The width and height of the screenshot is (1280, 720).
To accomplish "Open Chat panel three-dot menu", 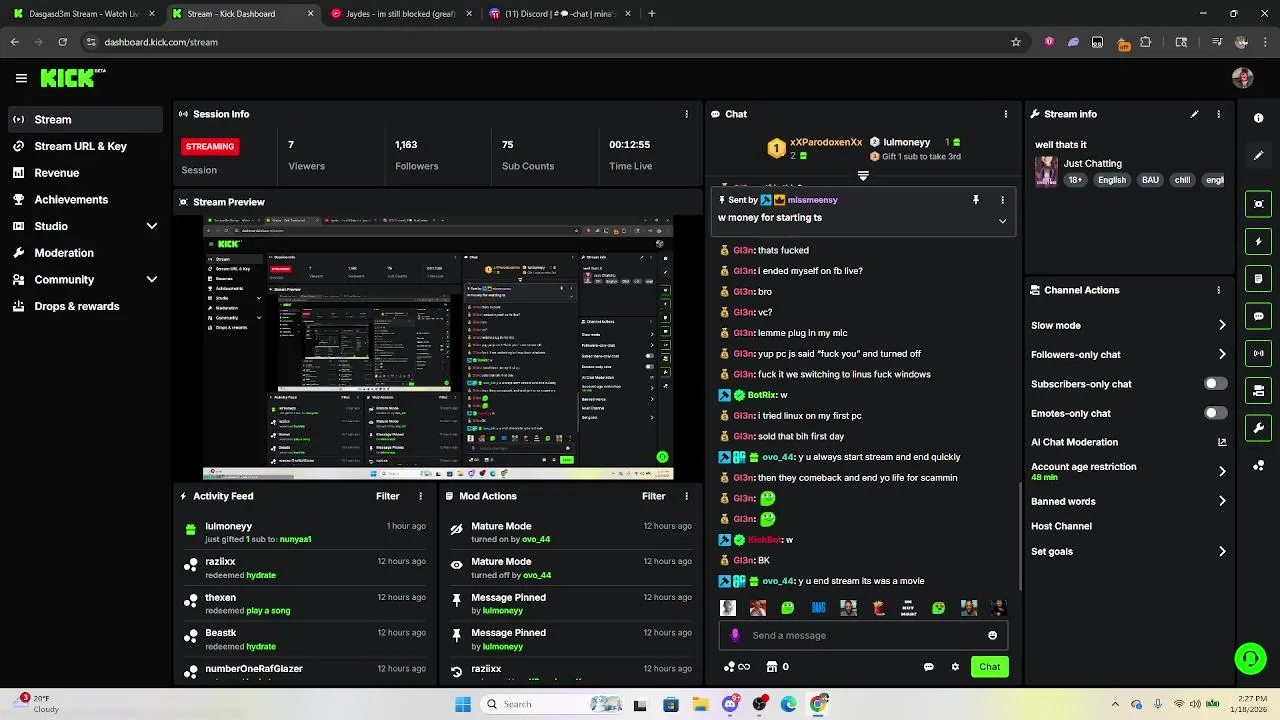I will 1005,114.
